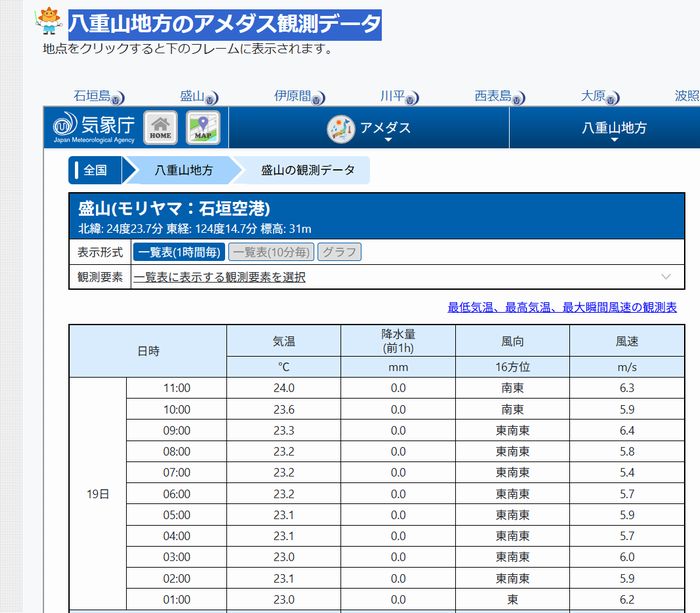Image resolution: width=700 pixels, height=613 pixels.
Task: Switch to 一覧表(10分毎) view
Action: [271, 252]
